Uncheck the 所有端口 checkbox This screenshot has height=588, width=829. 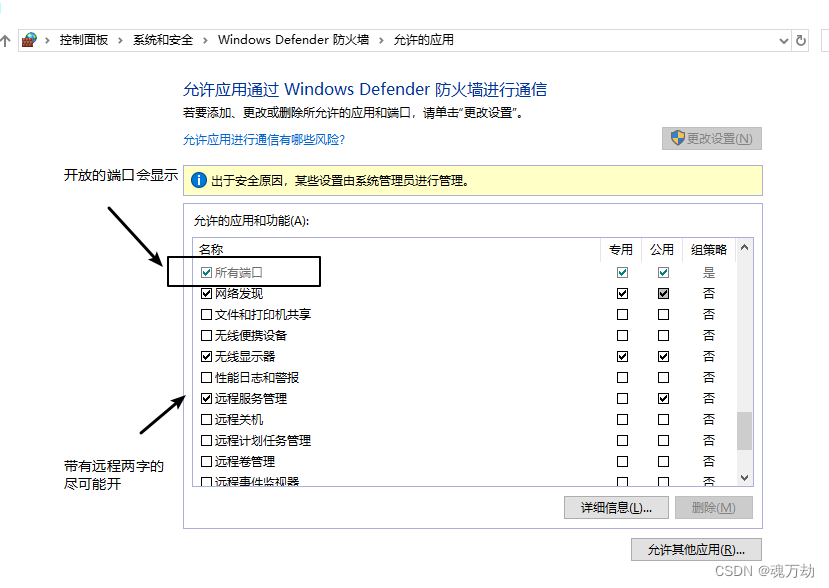(x=206, y=271)
